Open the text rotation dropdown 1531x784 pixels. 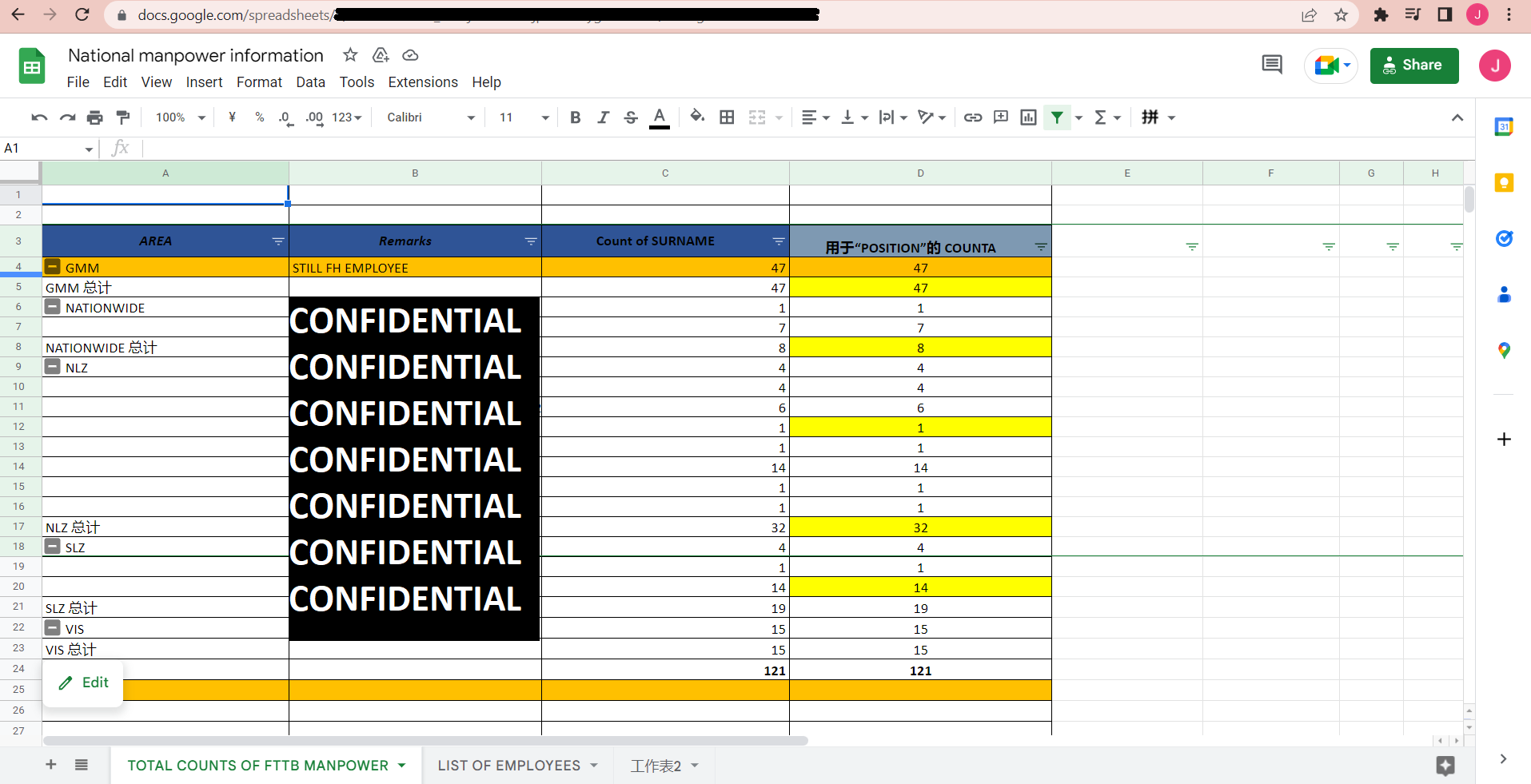pyautogui.click(x=932, y=117)
